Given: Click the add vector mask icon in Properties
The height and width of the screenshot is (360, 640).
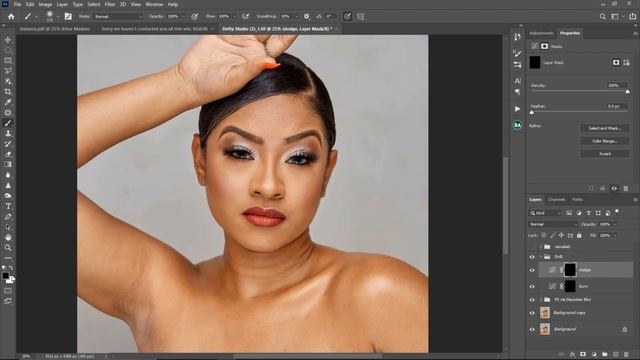Looking at the screenshot, I should tap(626, 62).
